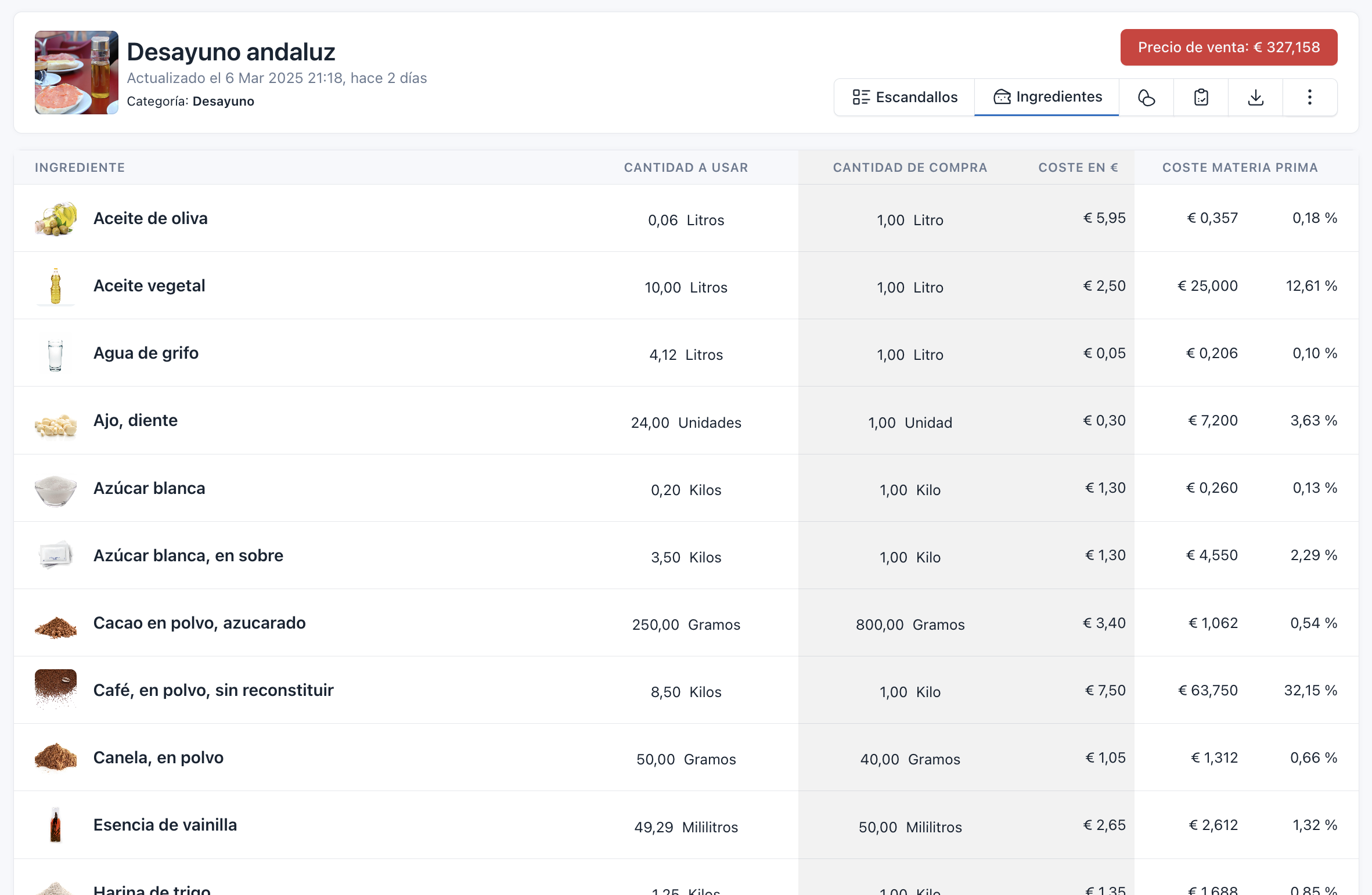
Task: Click the Aceite vegetal bottle icon
Action: pos(56,286)
